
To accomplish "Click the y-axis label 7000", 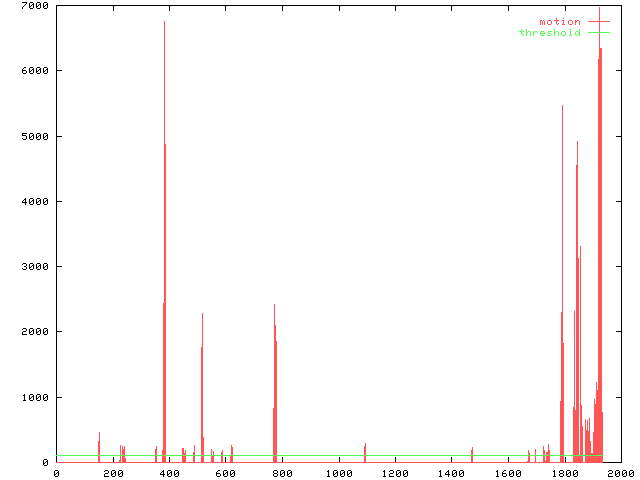I will coord(36,6).
